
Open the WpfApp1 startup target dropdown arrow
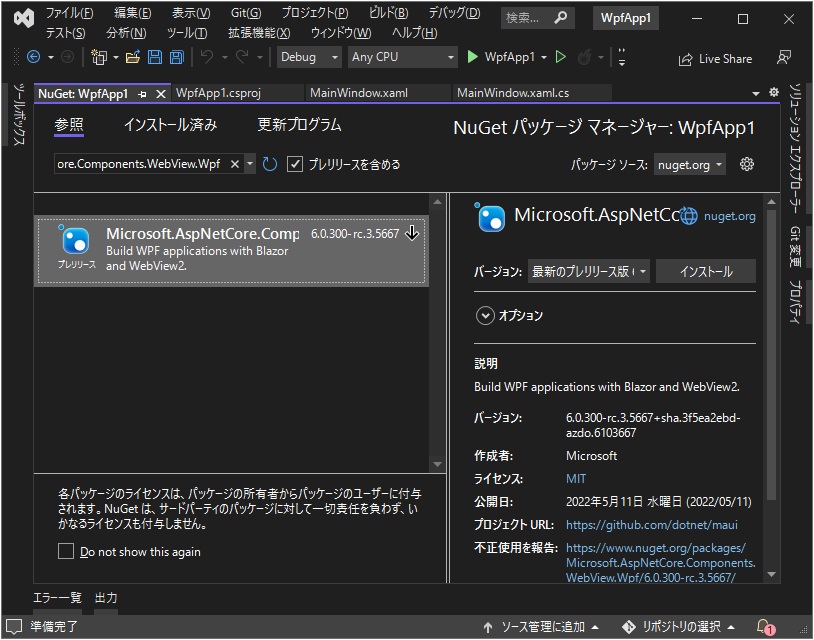point(544,57)
